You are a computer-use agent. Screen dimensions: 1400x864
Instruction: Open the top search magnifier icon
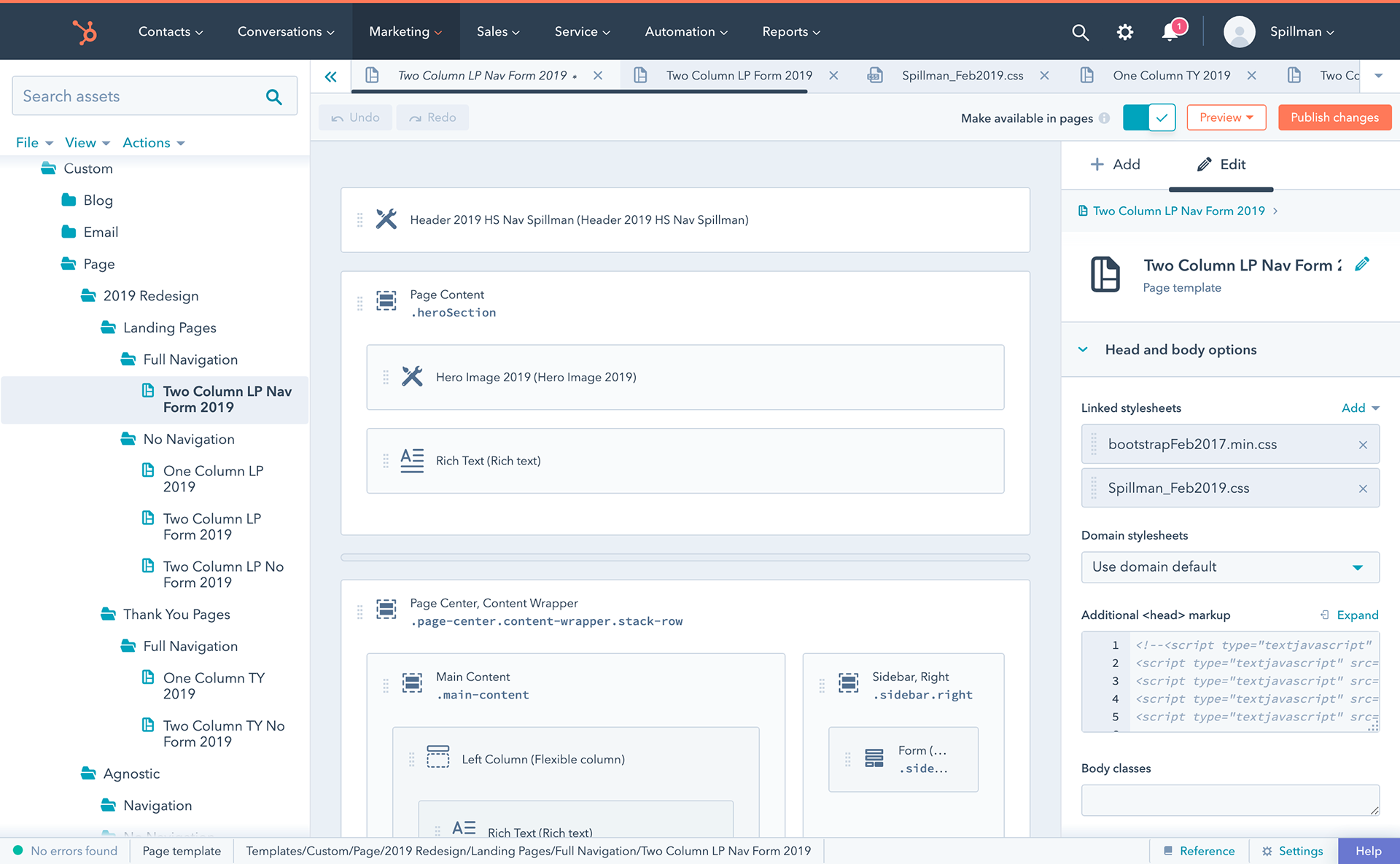pos(1080,32)
